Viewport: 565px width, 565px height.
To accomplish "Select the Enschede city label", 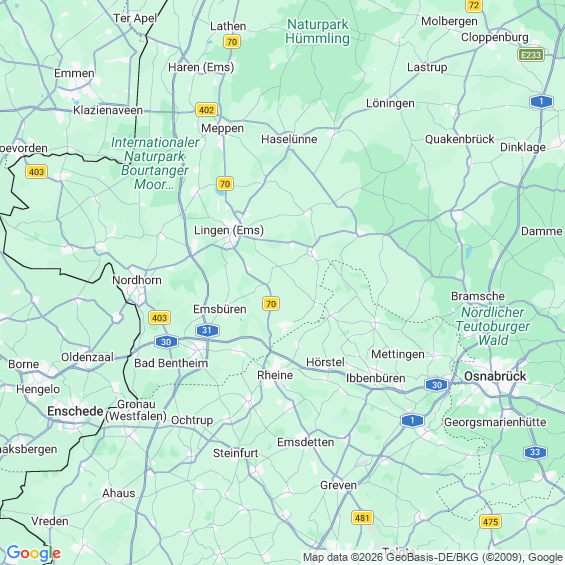I will point(75,411).
